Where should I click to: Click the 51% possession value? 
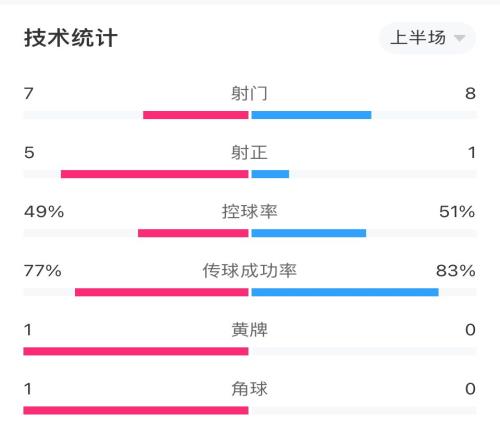tap(457, 212)
